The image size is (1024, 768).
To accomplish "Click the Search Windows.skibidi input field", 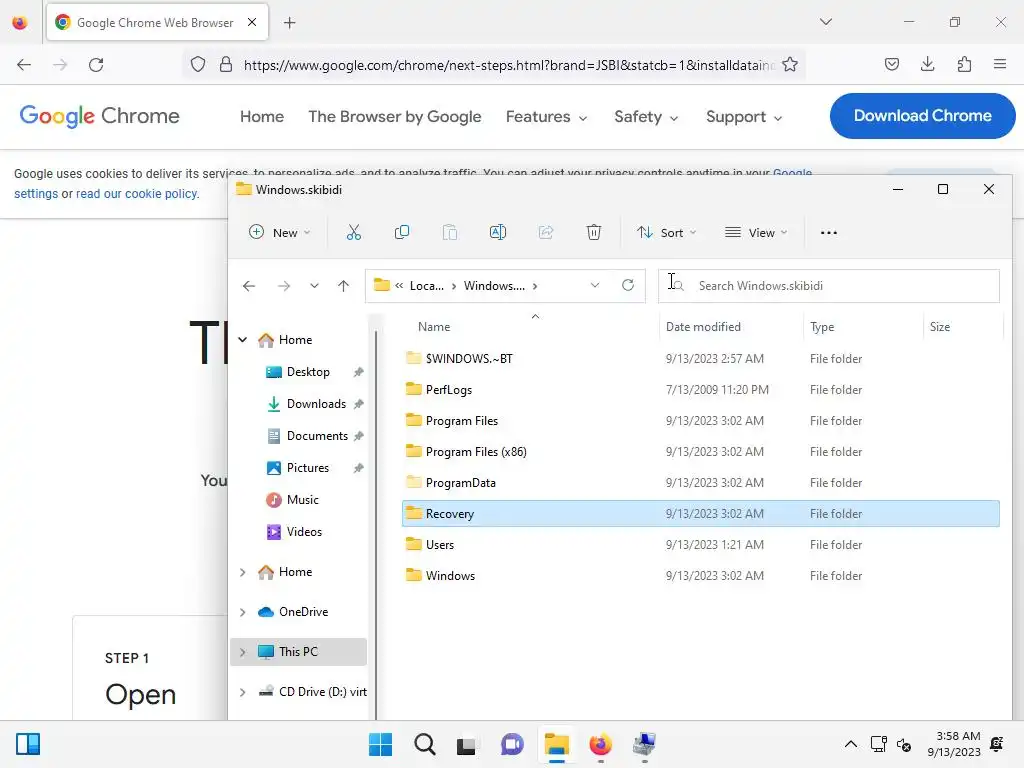I will pyautogui.click(x=828, y=286).
